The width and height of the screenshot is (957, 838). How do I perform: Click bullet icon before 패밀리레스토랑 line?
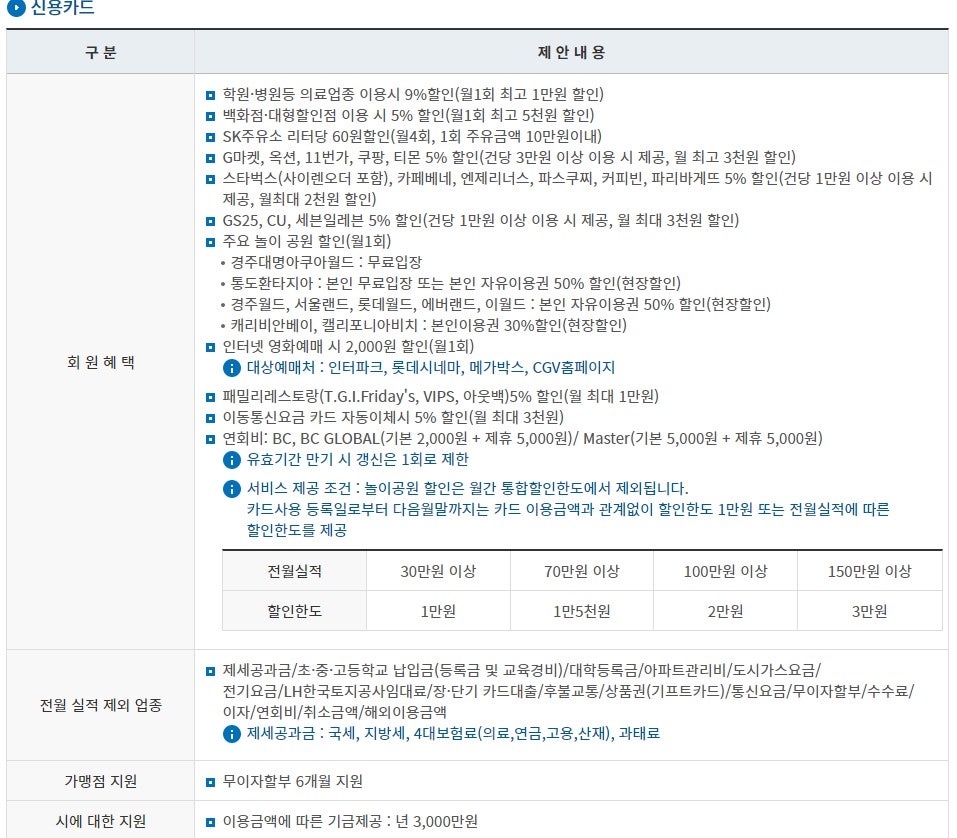pyautogui.click(x=211, y=397)
